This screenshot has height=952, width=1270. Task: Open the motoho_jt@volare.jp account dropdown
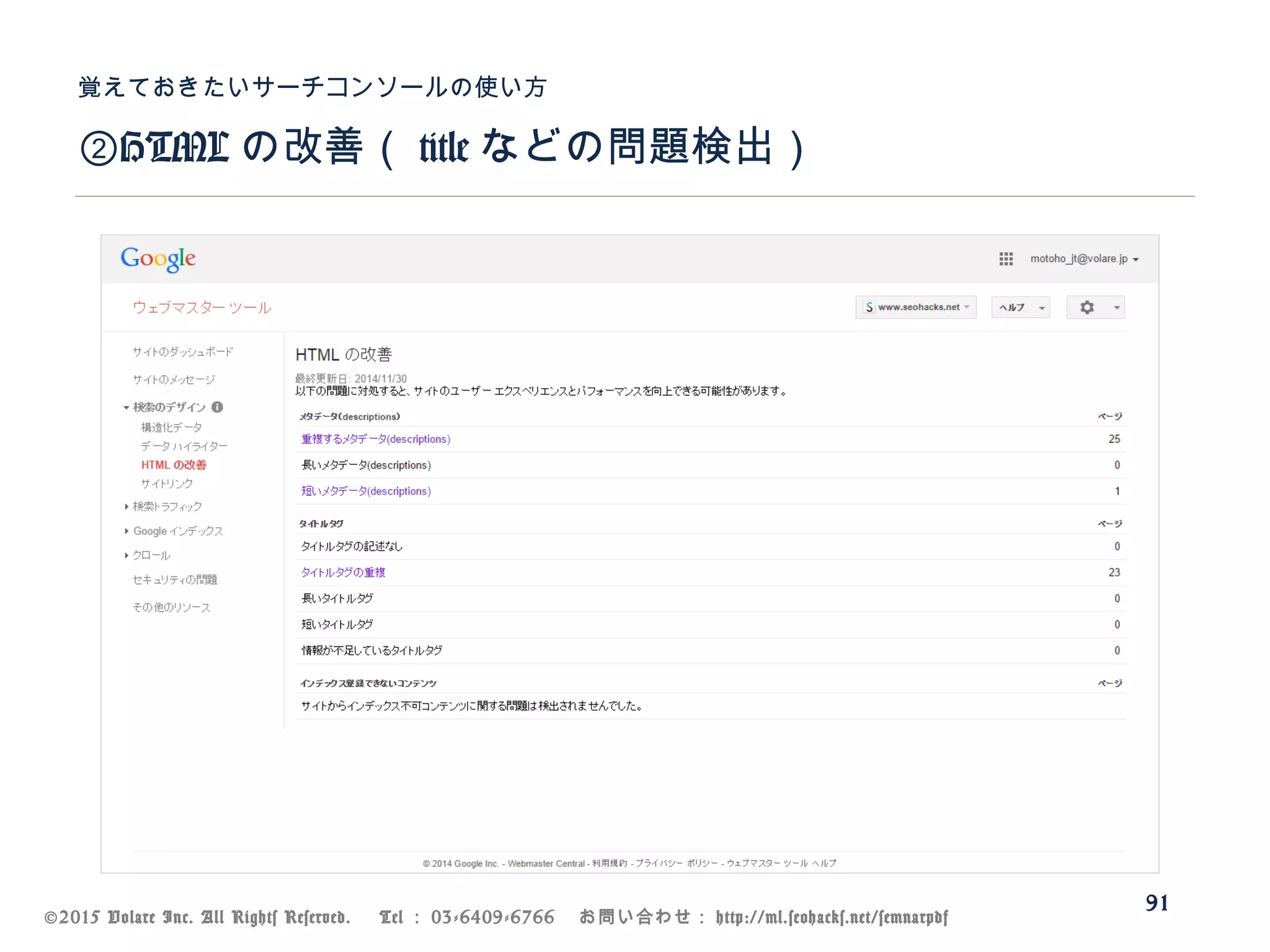tap(1085, 259)
